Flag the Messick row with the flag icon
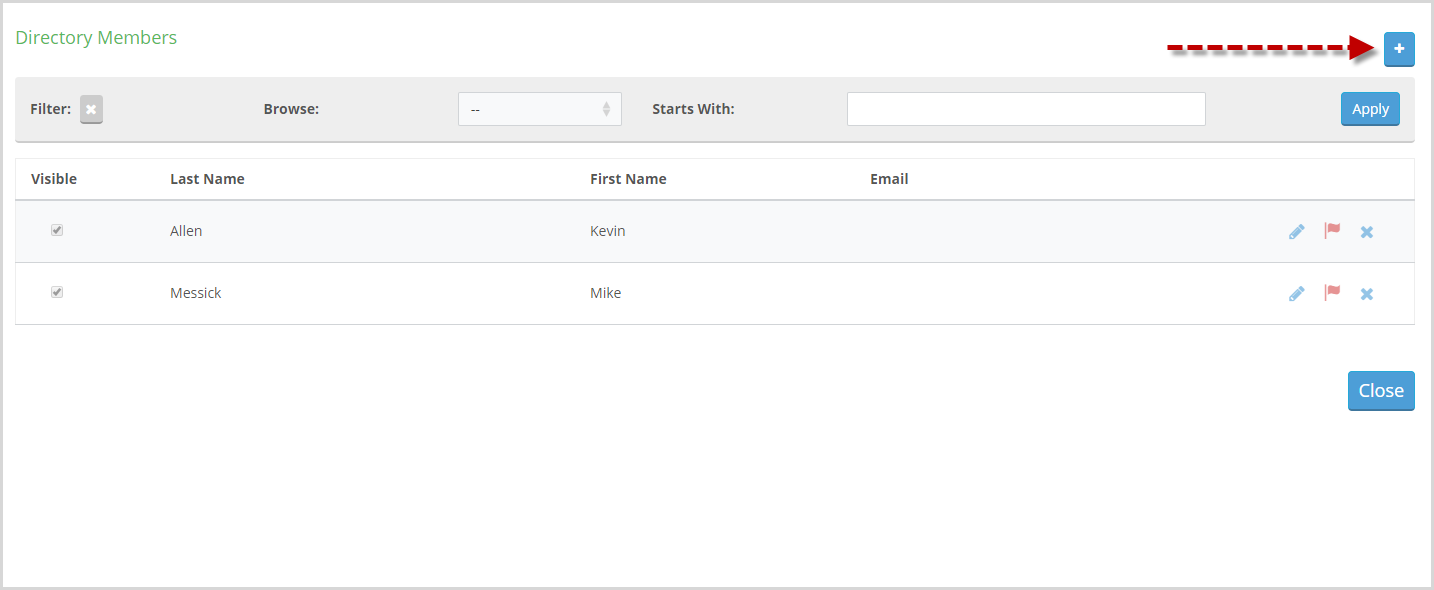This screenshot has height=590, width=1434. [x=1332, y=293]
